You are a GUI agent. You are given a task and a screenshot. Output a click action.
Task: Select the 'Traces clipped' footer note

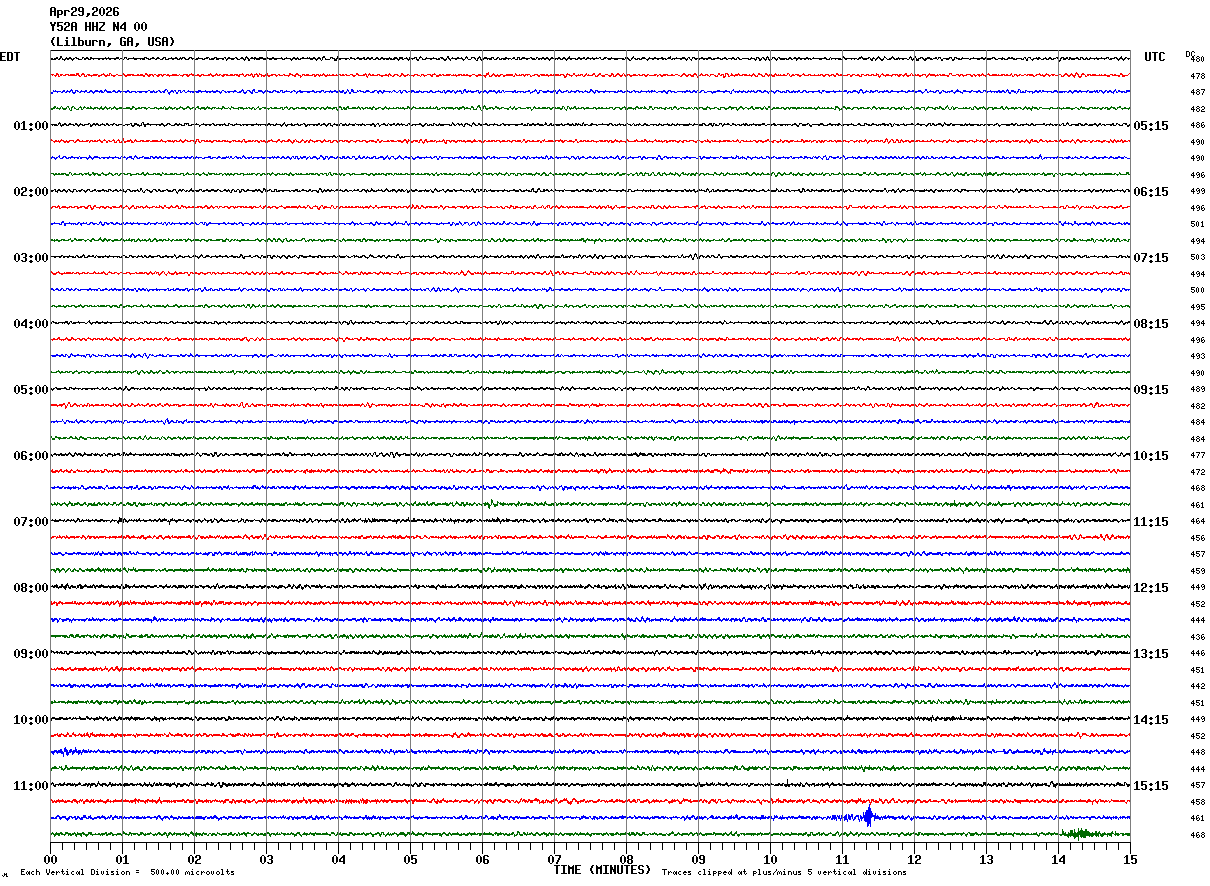click(x=784, y=873)
